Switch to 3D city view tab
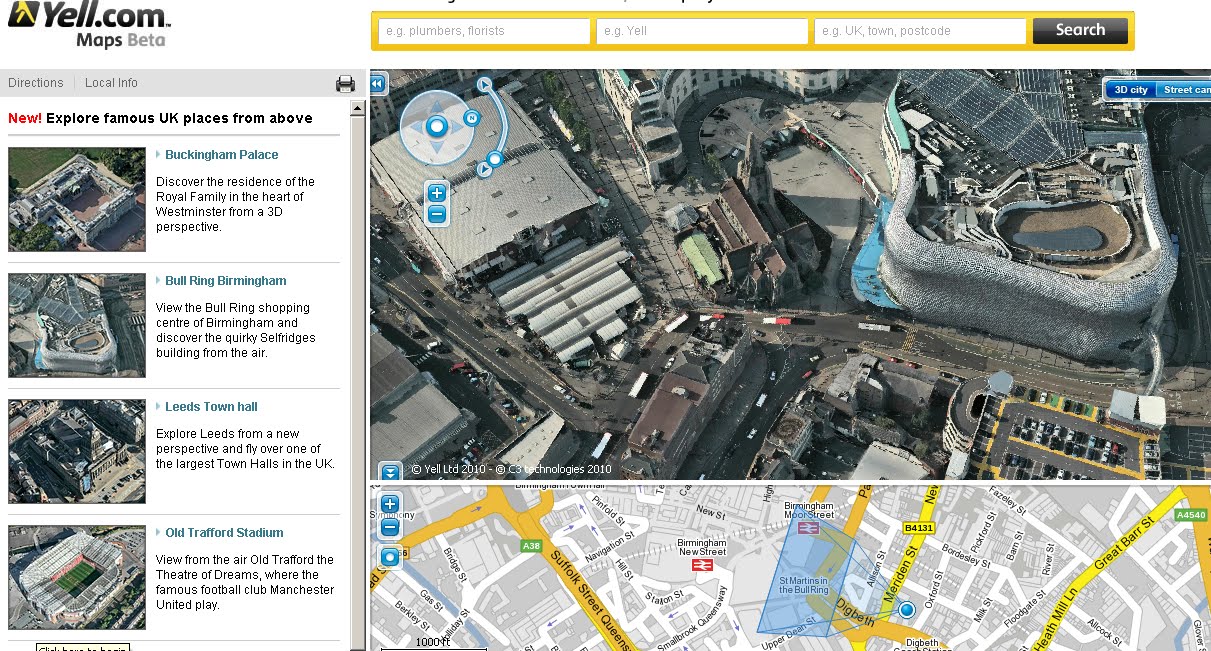1211x651 pixels. [1131, 90]
